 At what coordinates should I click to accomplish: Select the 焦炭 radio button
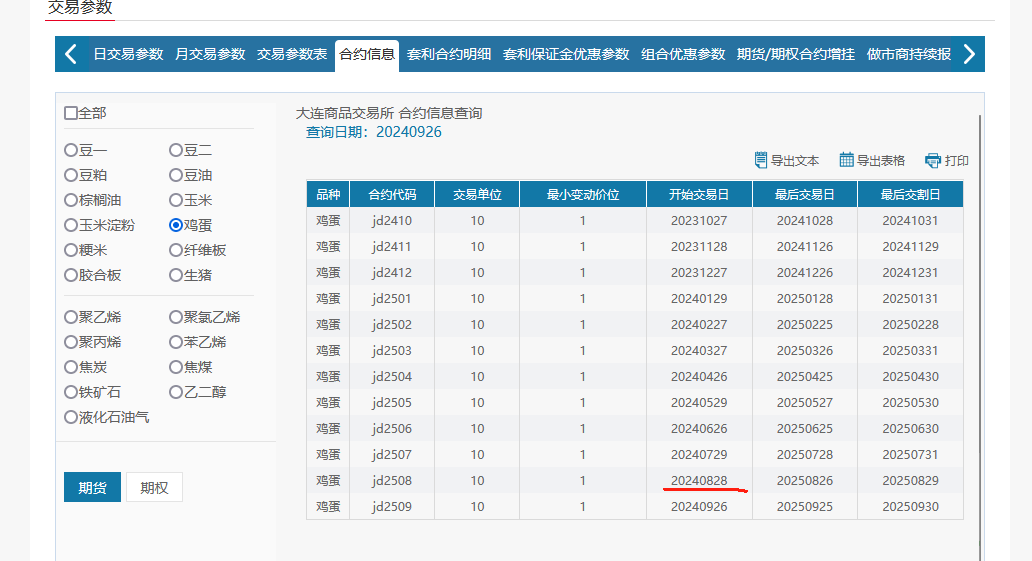click(70, 367)
